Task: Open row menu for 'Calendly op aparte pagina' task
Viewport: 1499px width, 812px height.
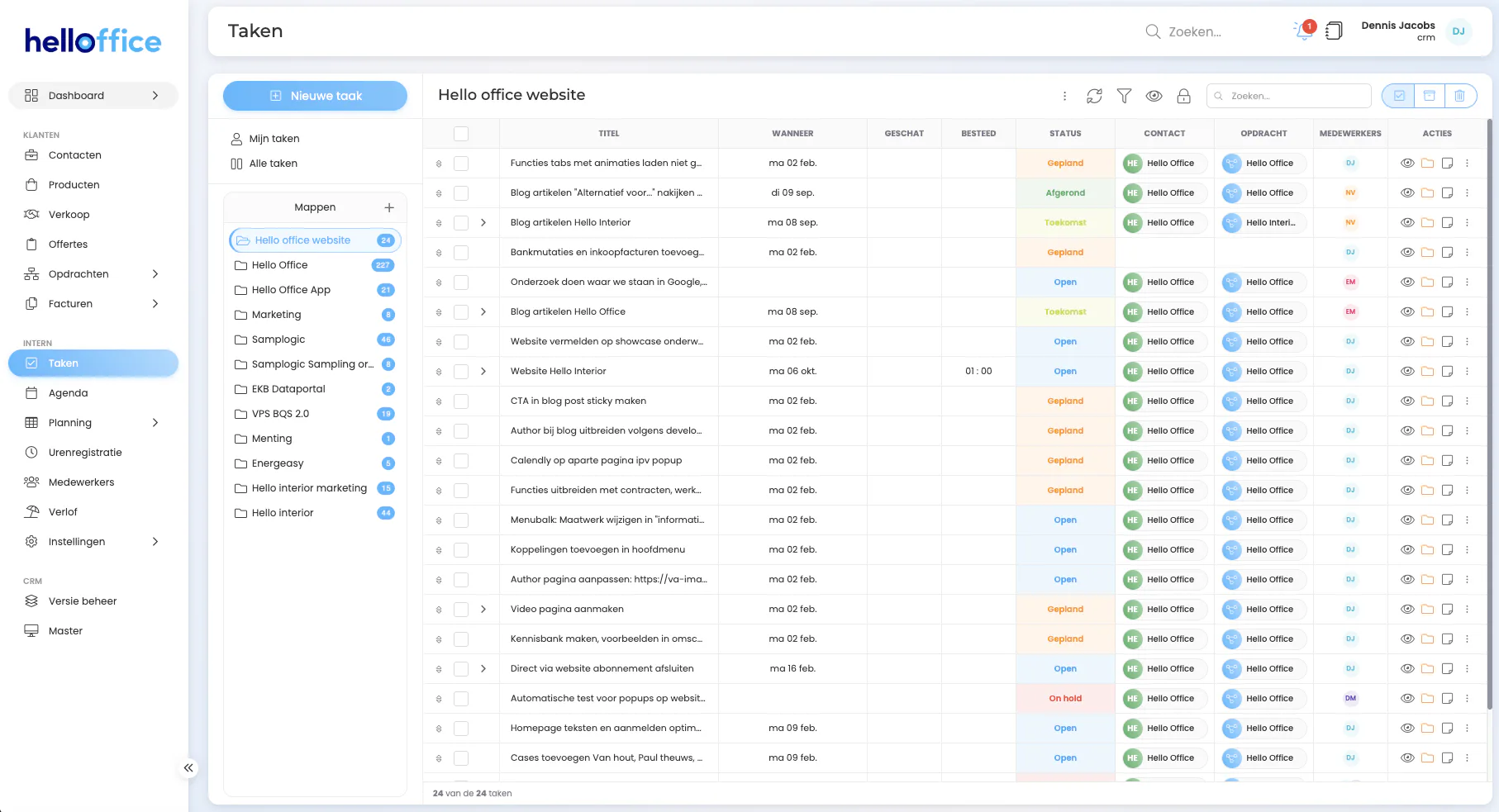Action: click(1467, 460)
